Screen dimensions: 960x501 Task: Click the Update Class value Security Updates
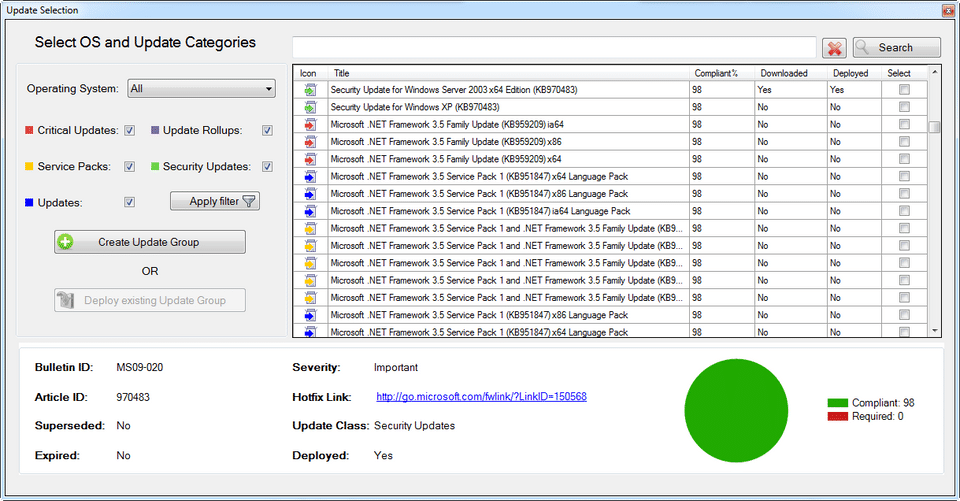coord(414,426)
